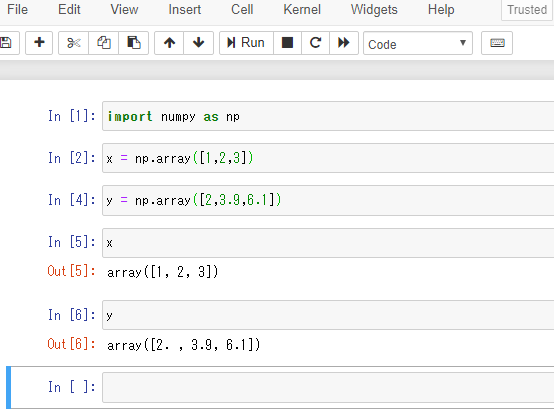Open the Cell menu
The image size is (554, 416).
point(242,10)
